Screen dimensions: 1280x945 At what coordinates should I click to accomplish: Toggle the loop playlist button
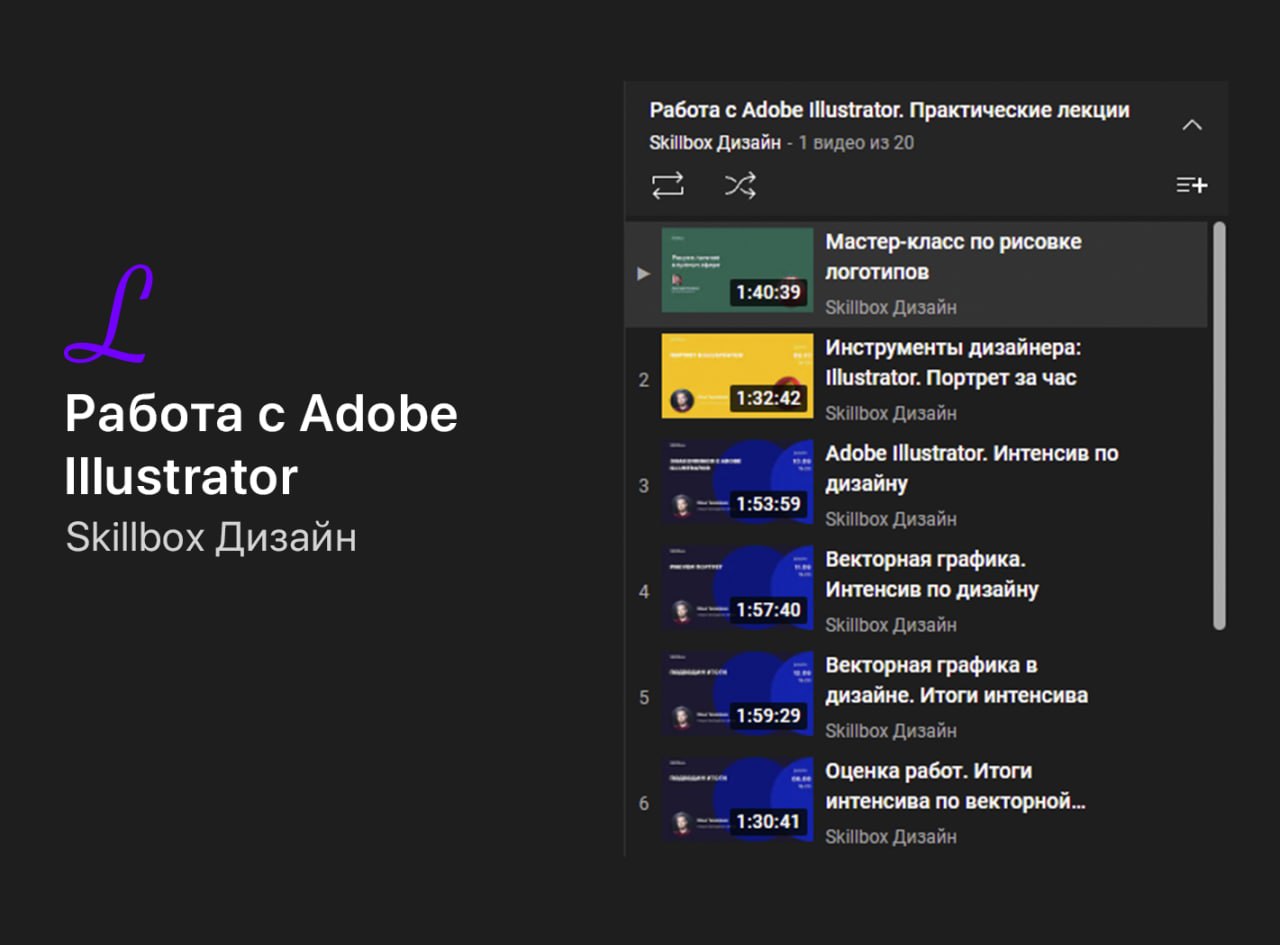tap(668, 185)
